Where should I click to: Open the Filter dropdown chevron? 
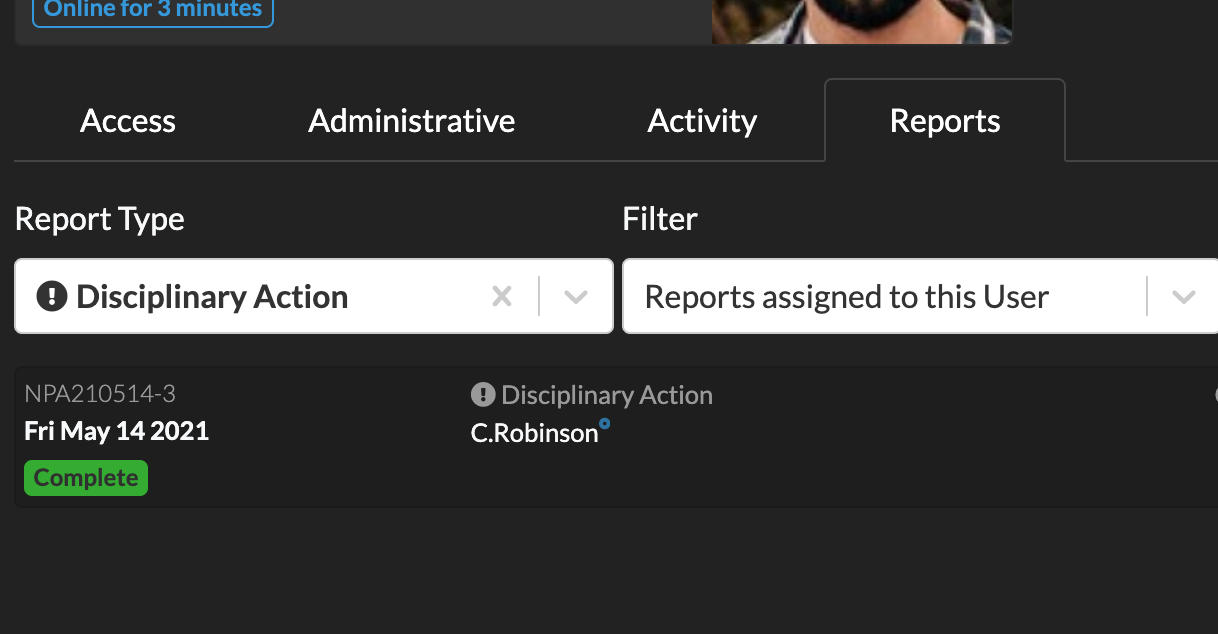[x=1184, y=295]
